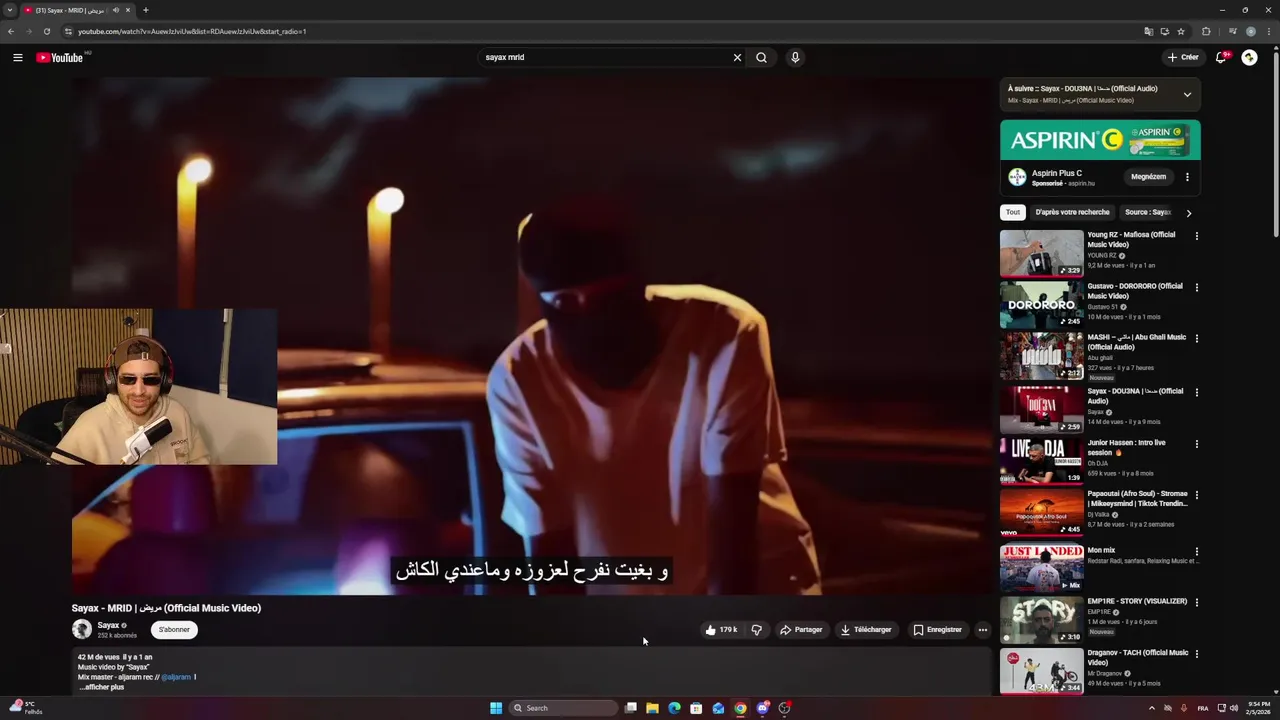Screen dimensions: 1280x720
Task: Show more filter chips with arrow
Action: (x=1189, y=213)
